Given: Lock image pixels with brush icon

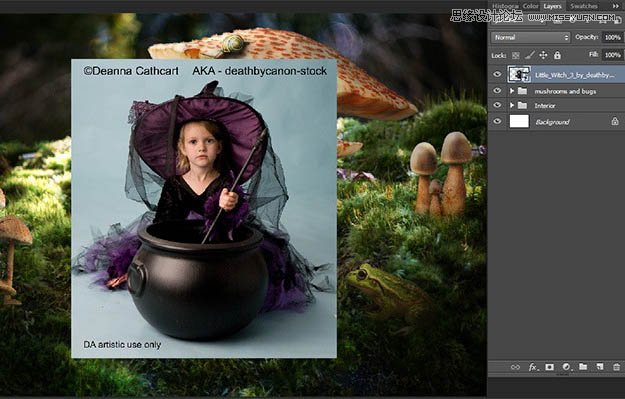Looking at the screenshot, I should click(529, 55).
